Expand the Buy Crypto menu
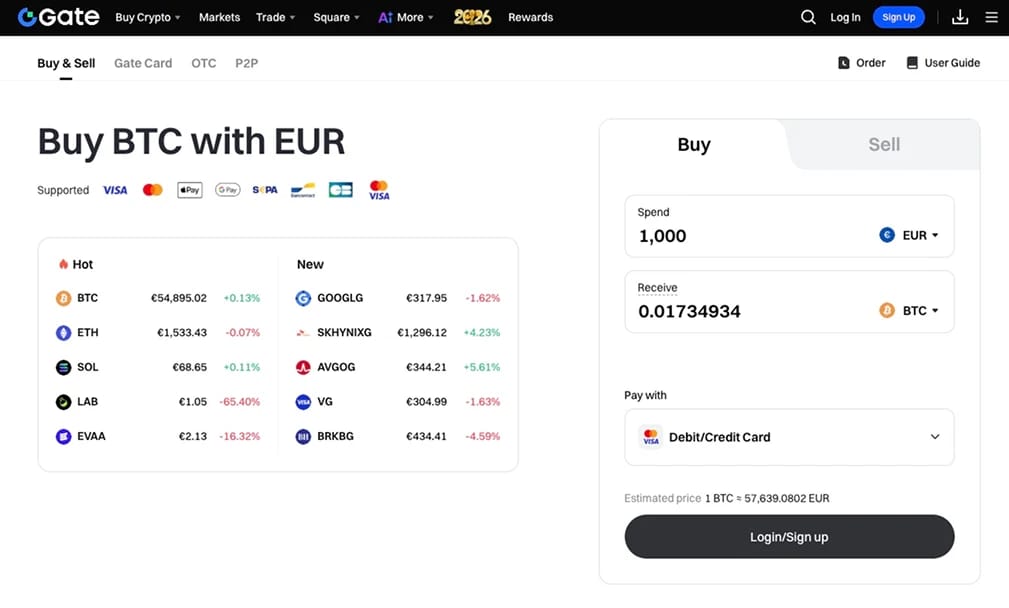 click(147, 17)
